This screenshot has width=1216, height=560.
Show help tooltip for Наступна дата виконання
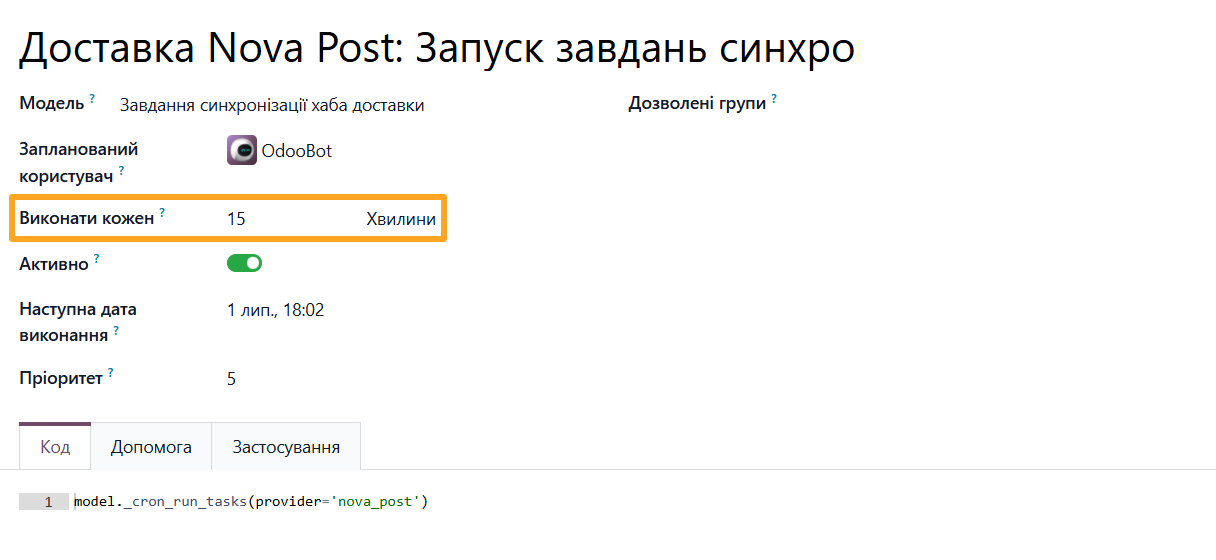(x=116, y=330)
